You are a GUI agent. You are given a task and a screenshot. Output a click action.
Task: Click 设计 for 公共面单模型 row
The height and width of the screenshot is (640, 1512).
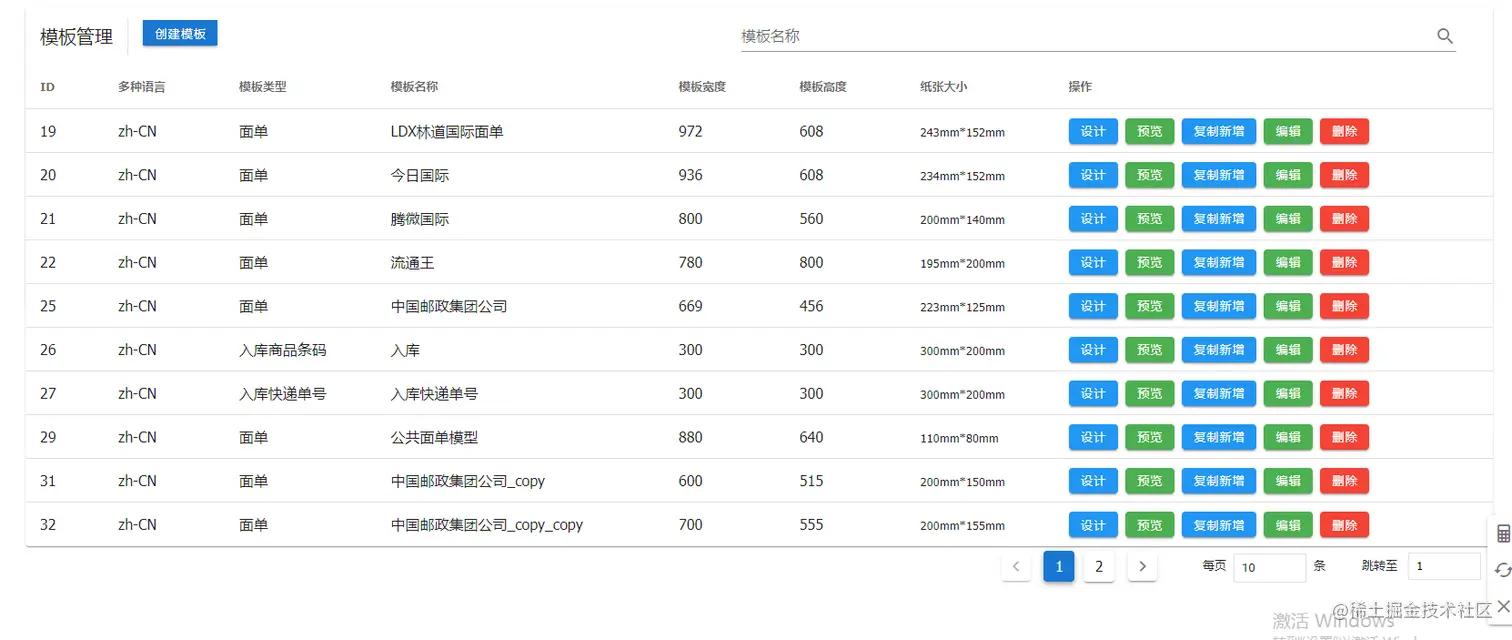[1093, 437]
